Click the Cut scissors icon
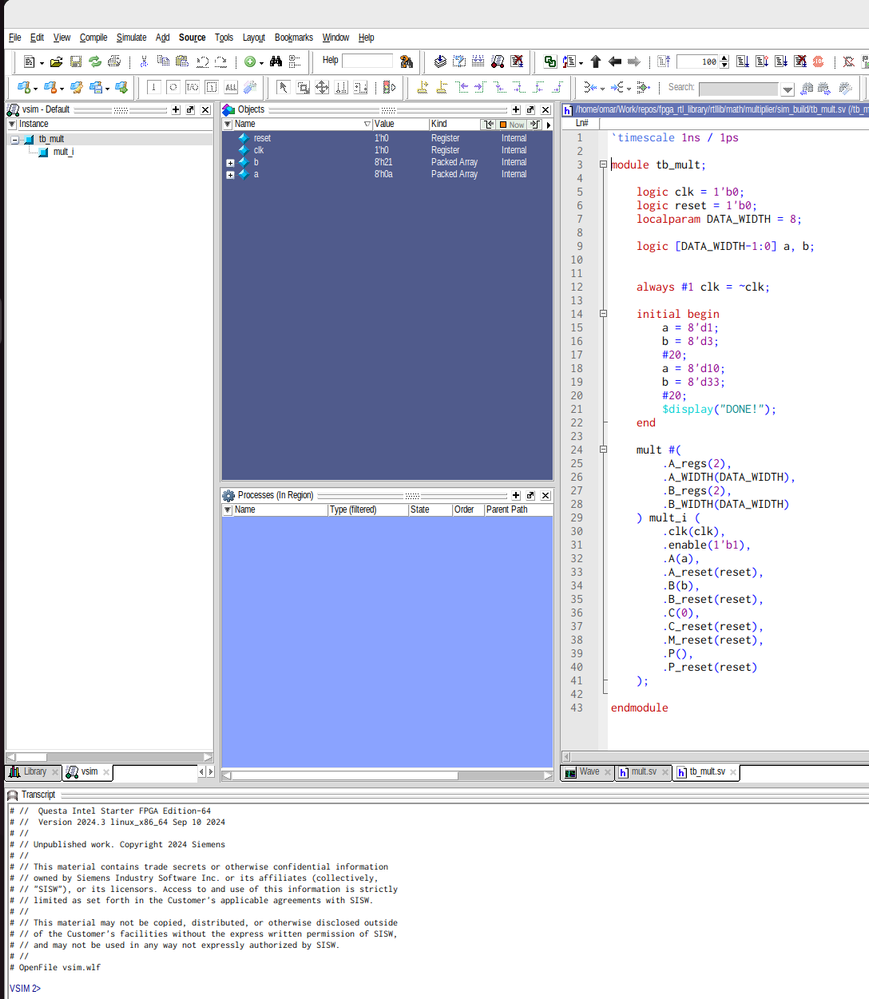 pyautogui.click(x=145, y=62)
